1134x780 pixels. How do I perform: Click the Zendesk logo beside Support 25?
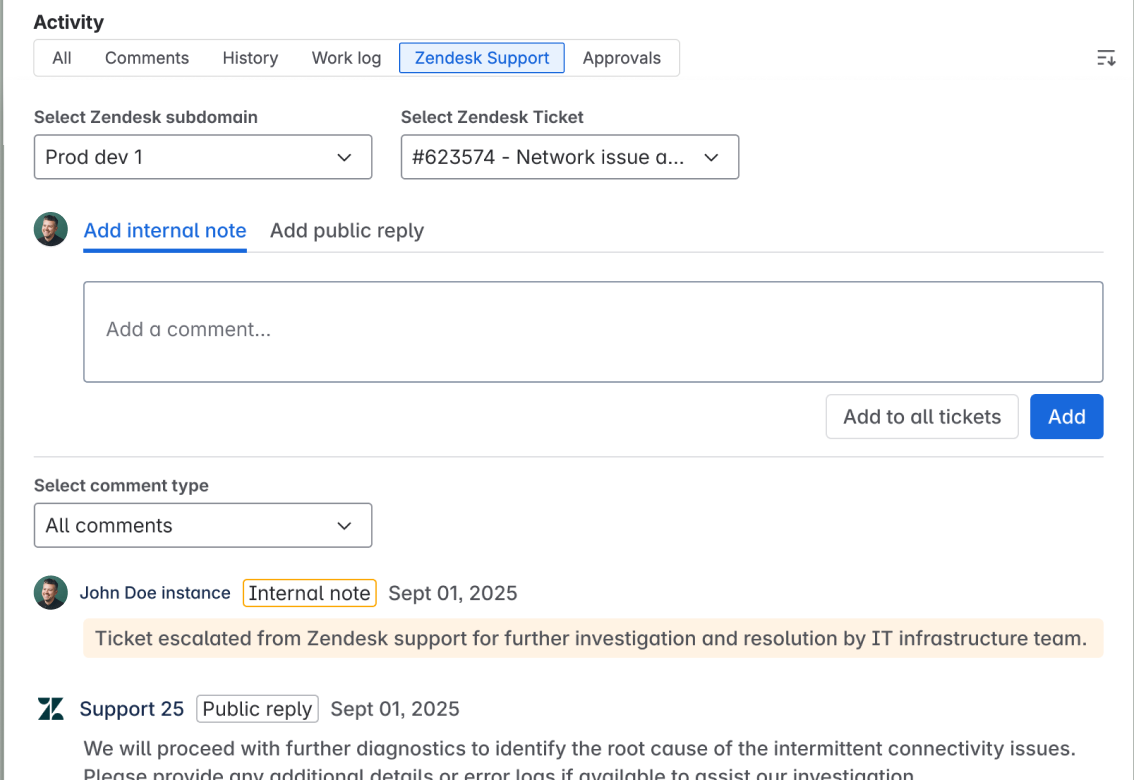(51, 709)
